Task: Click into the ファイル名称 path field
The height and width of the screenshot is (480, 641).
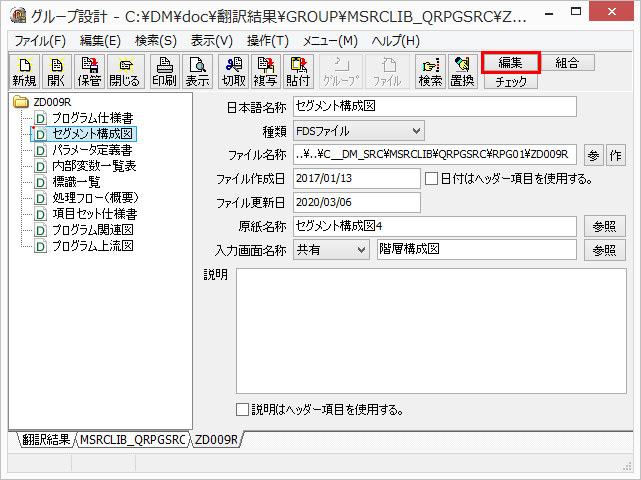Action: [x=435, y=155]
